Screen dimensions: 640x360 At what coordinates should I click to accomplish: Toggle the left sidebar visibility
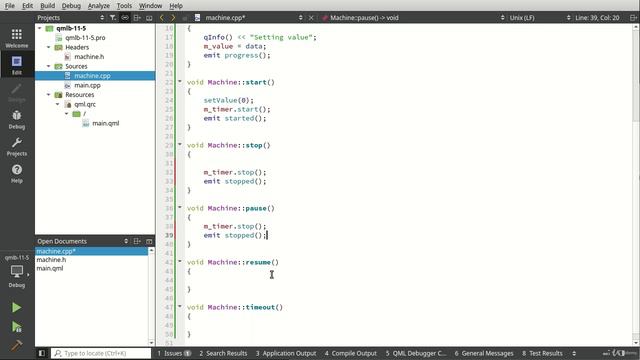pos(42,353)
